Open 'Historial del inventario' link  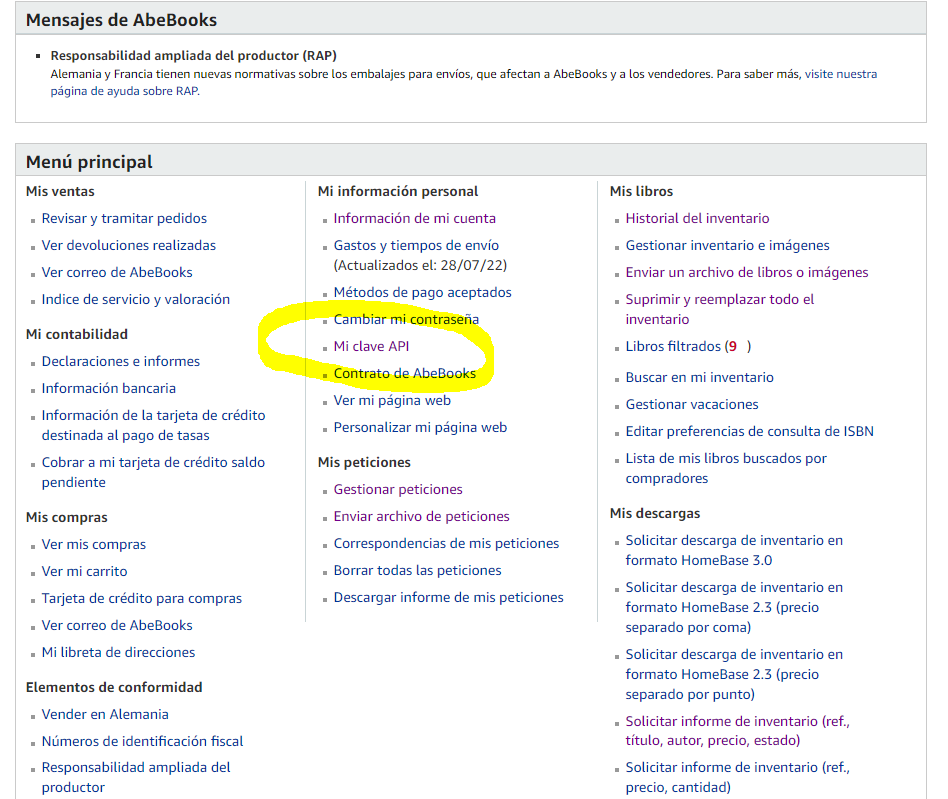697,218
